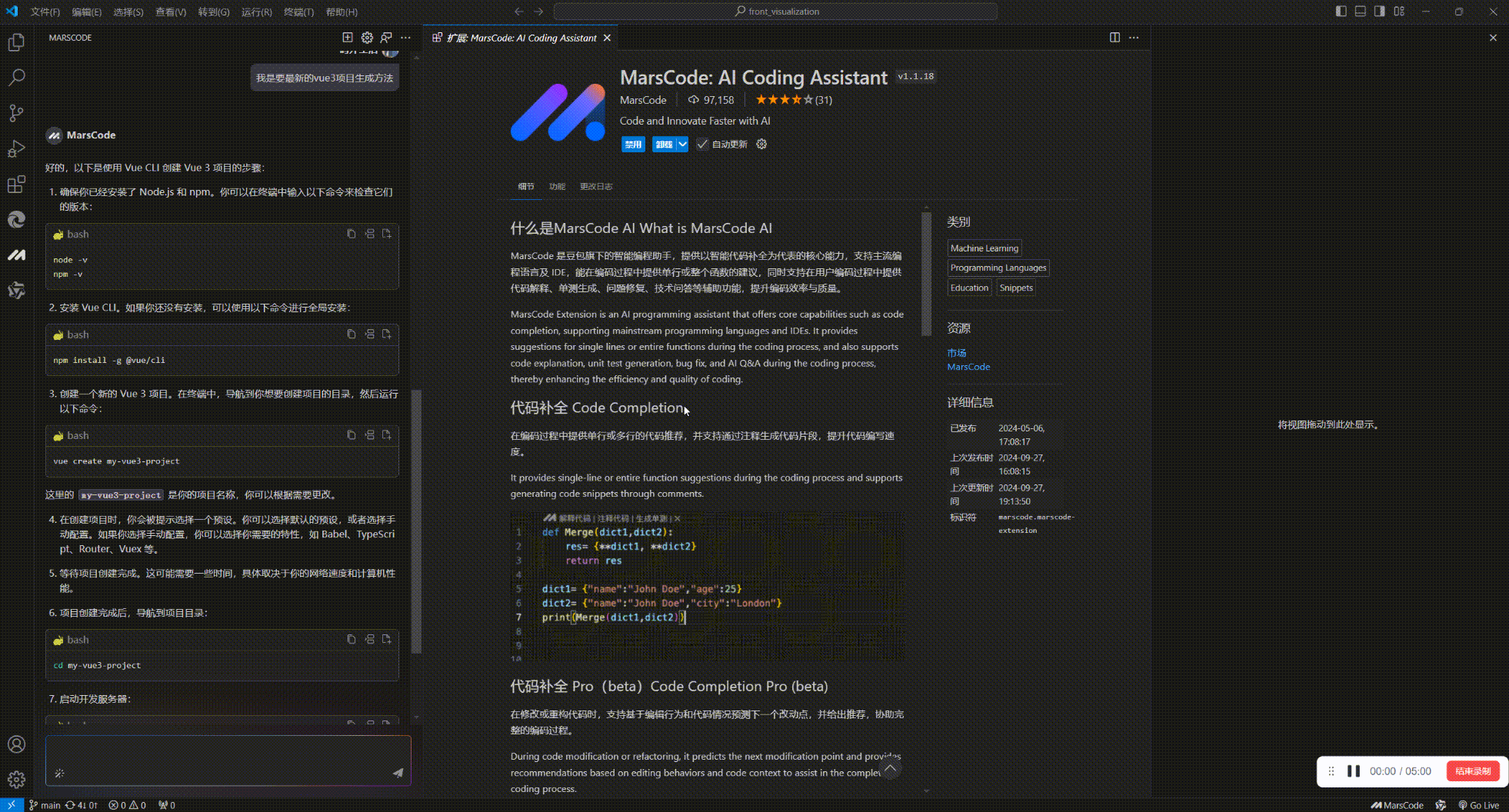Copy the 'node -v' bash code block
The height and width of the screenshot is (812, 1509).
click(351, 234)
